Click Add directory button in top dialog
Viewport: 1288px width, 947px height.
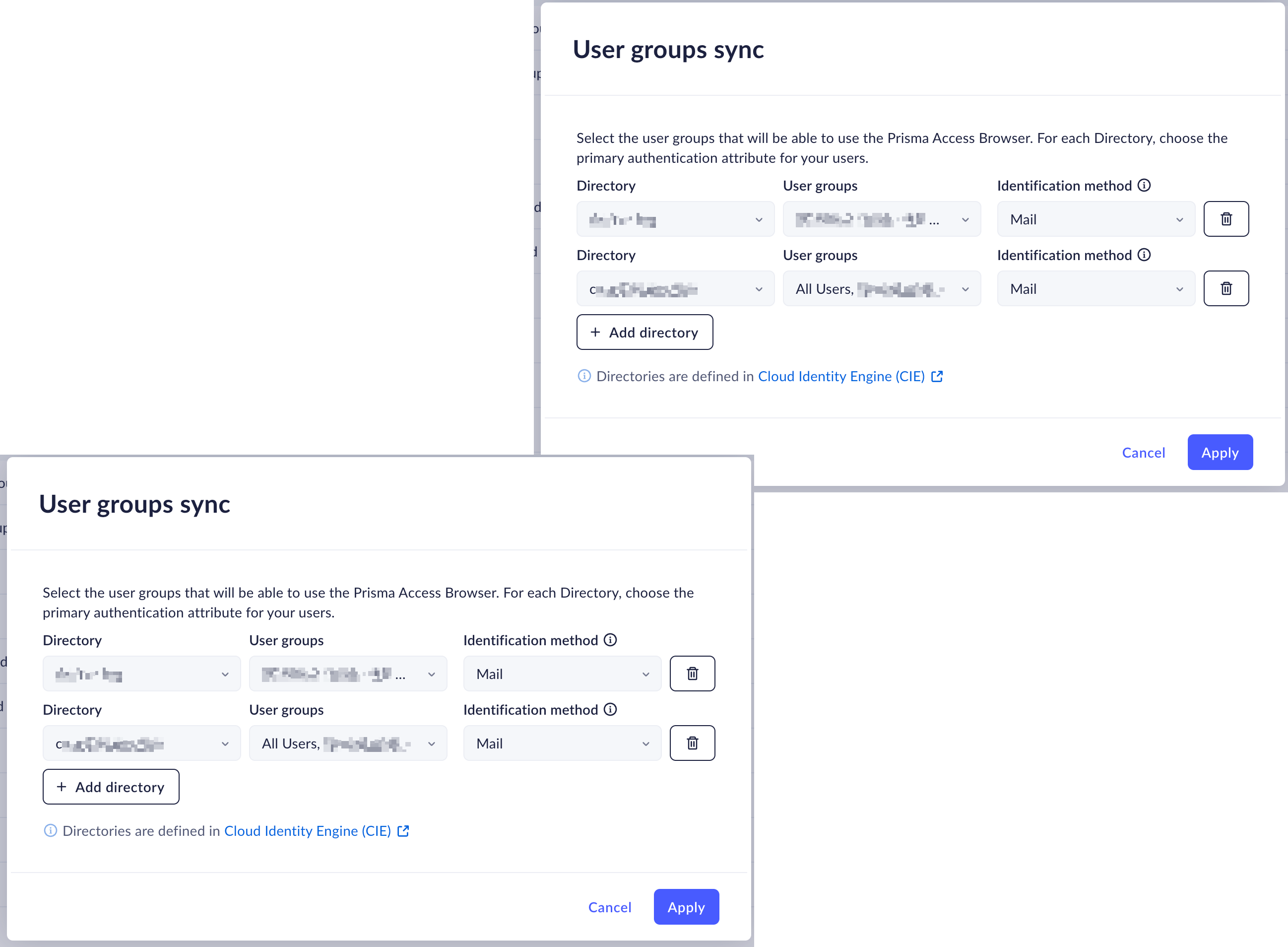[644, 332]
